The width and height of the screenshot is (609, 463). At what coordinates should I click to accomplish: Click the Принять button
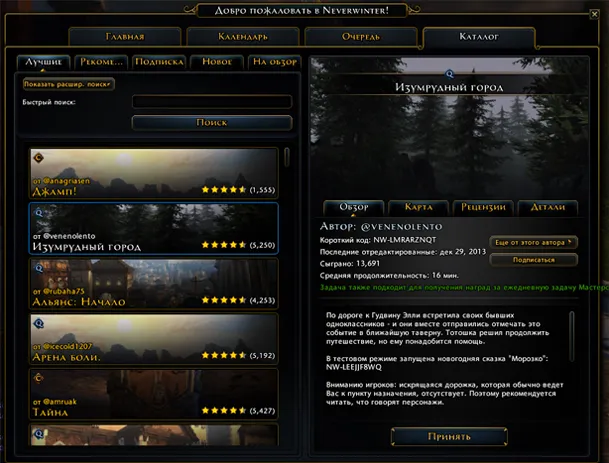[449, 437]
